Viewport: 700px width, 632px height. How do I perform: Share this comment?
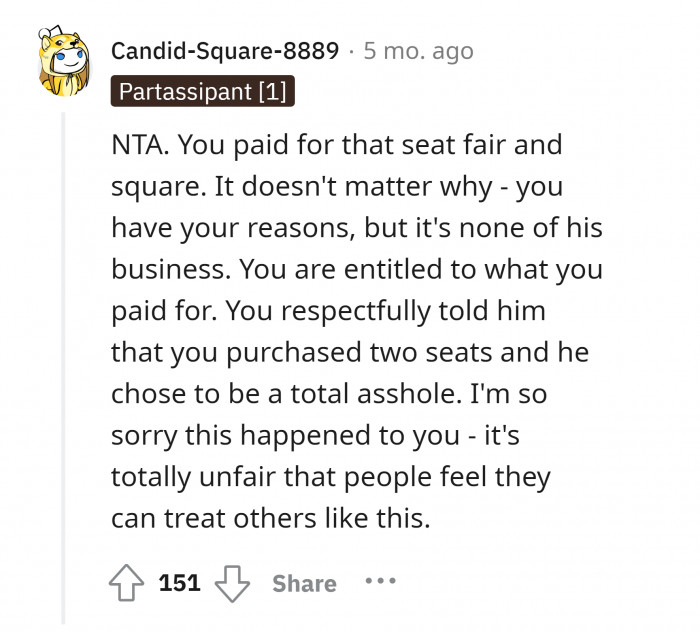point(304,583)
